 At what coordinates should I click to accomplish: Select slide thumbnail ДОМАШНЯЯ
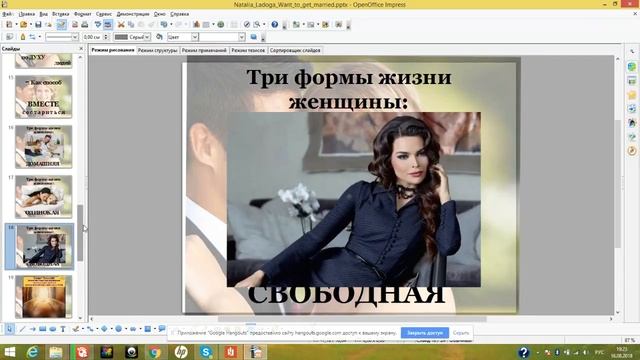coord(44,147)
